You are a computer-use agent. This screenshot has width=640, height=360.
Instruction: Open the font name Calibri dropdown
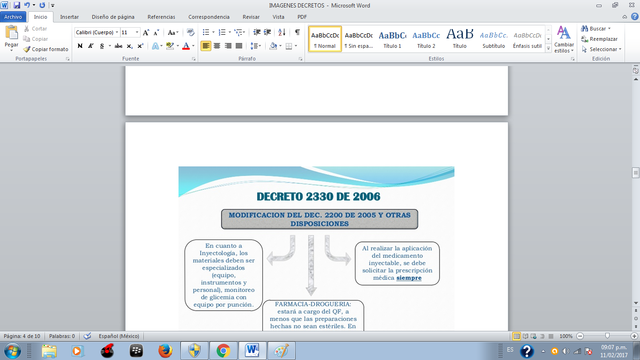[117, 32]
